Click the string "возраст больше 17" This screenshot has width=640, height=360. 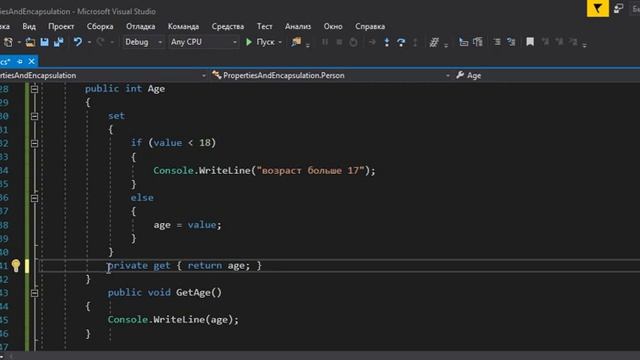(310, 171)
